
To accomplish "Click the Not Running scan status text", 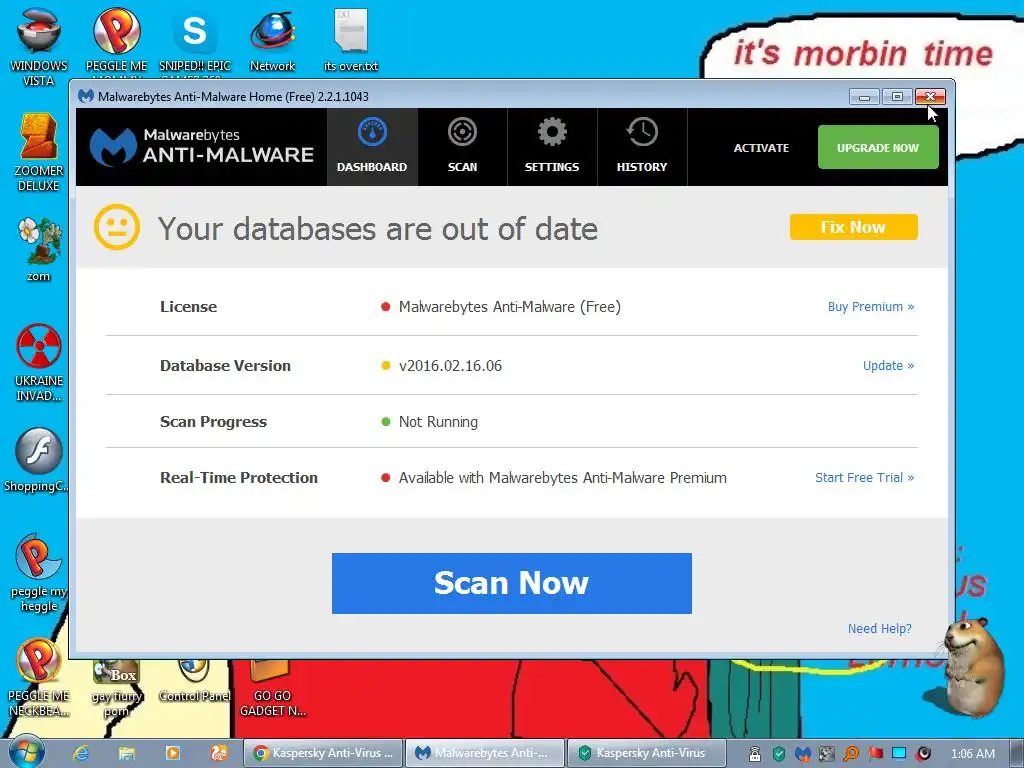I will [x=438, y=422].
